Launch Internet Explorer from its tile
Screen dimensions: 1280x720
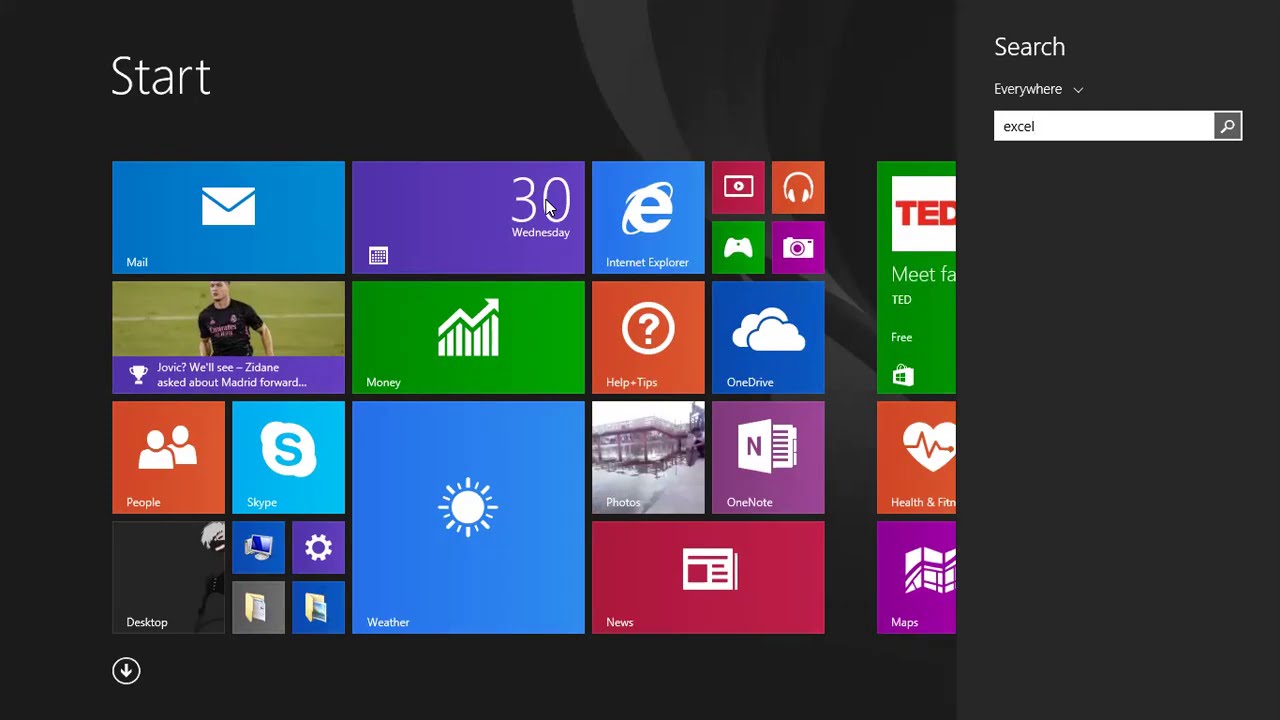click(x=648, y=217)
